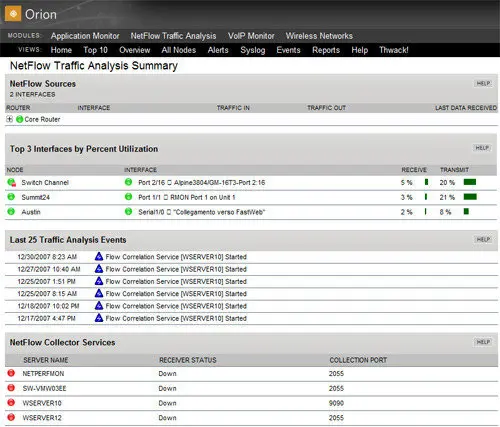Screen dimensions: 500x427
Task: Click Port 2/16 interface status icon
Action: point(128,182)
